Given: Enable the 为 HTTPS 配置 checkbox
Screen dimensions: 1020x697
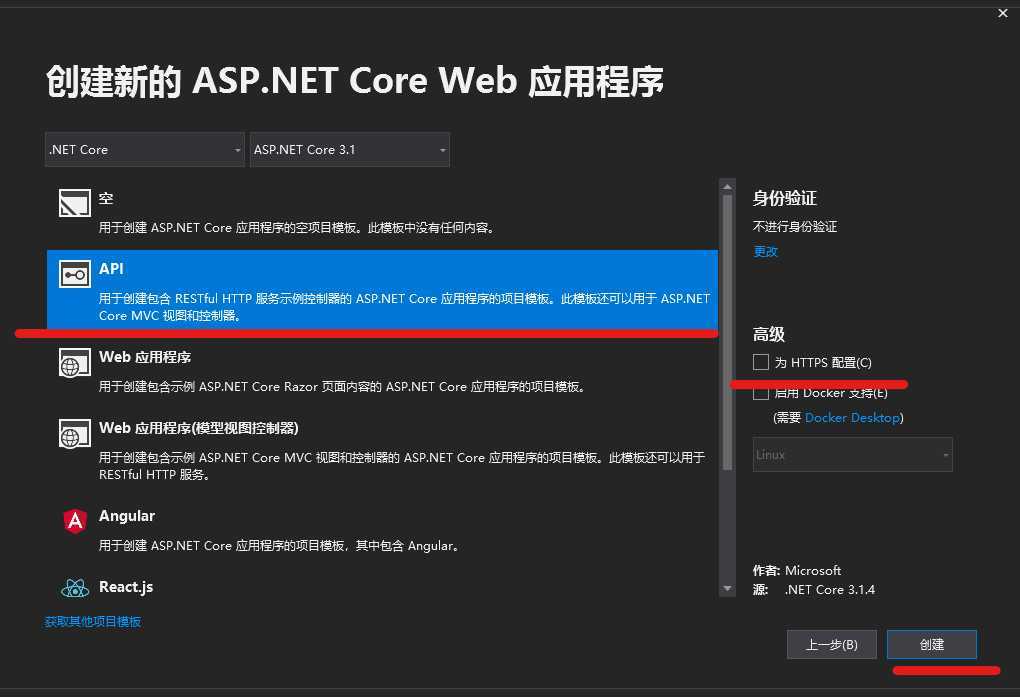Looking at the screenshot, I should [760, 362].
